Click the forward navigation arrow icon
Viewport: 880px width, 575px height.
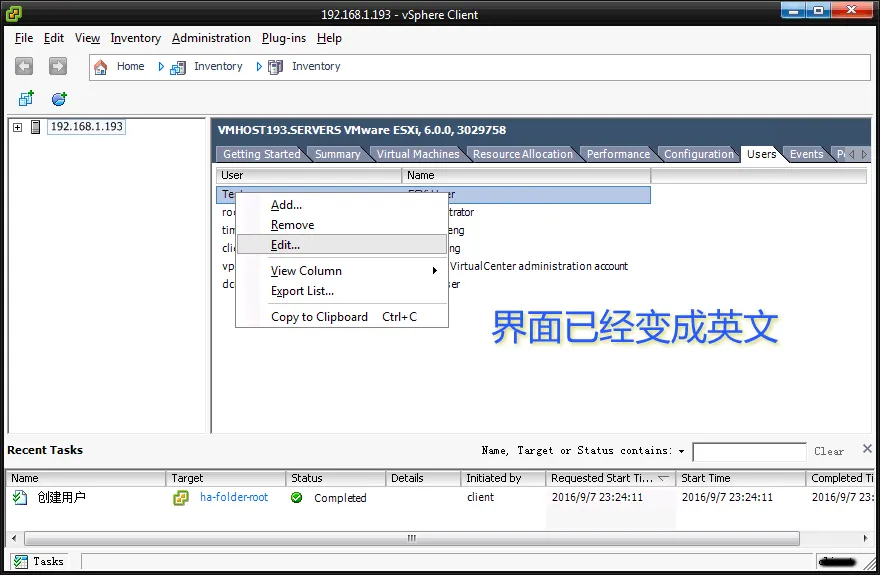[x=58, y=66]
